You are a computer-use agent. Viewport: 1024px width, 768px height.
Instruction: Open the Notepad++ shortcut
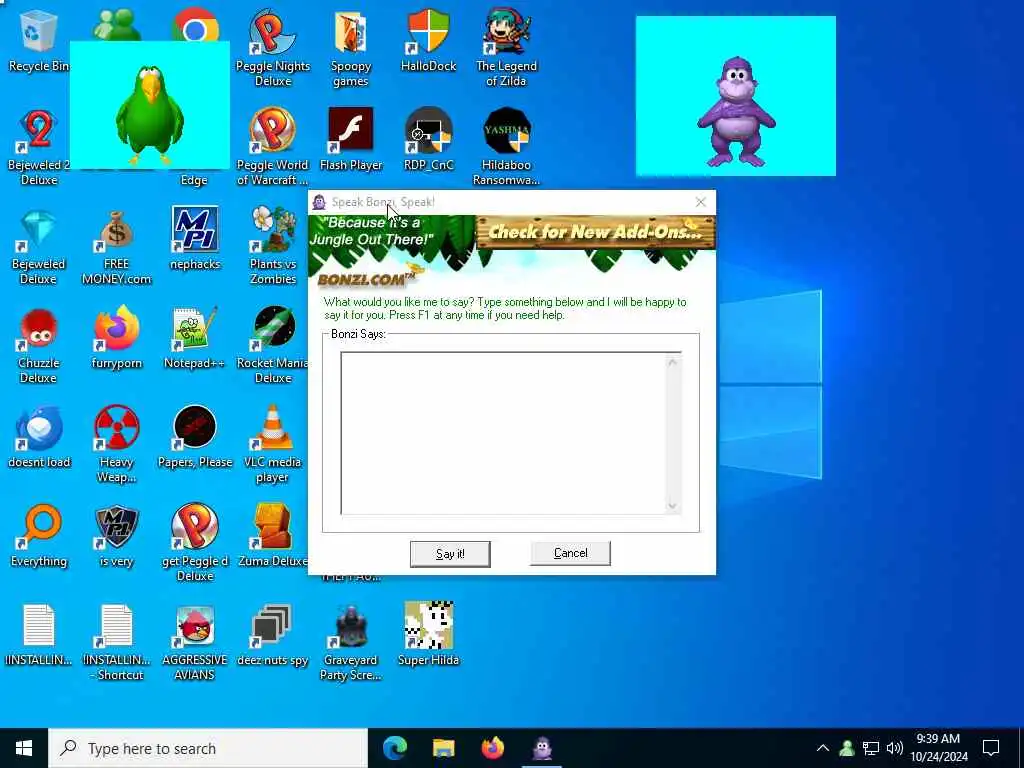coord(195,330)
